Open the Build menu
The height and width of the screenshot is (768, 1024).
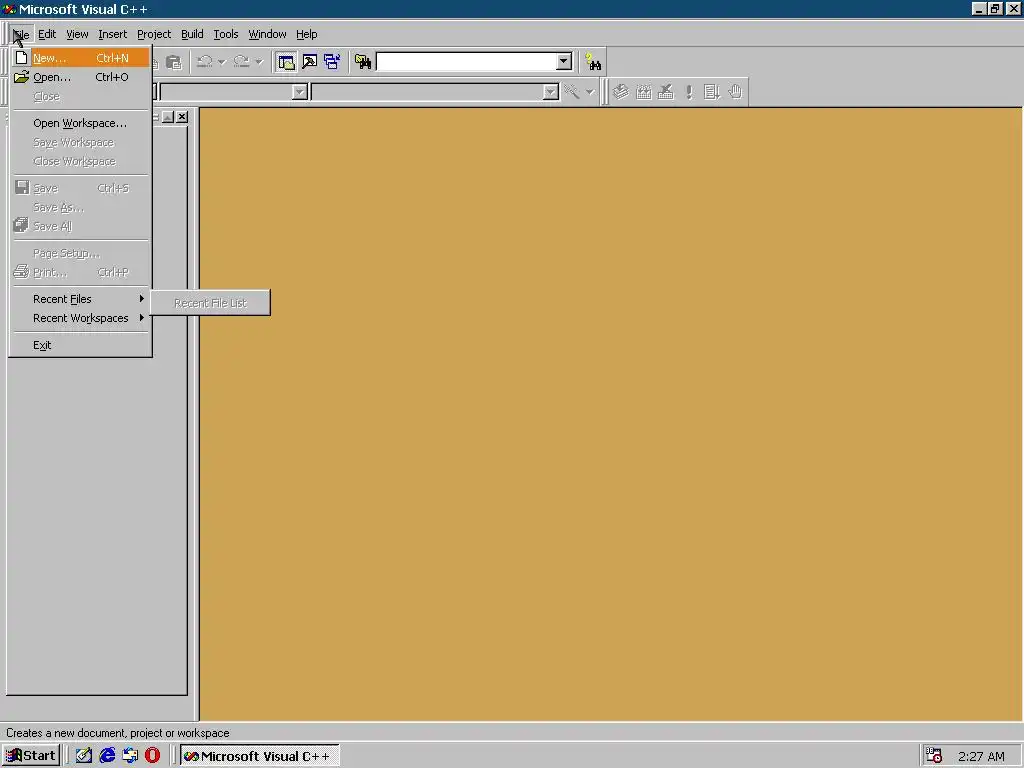[192, 34]
